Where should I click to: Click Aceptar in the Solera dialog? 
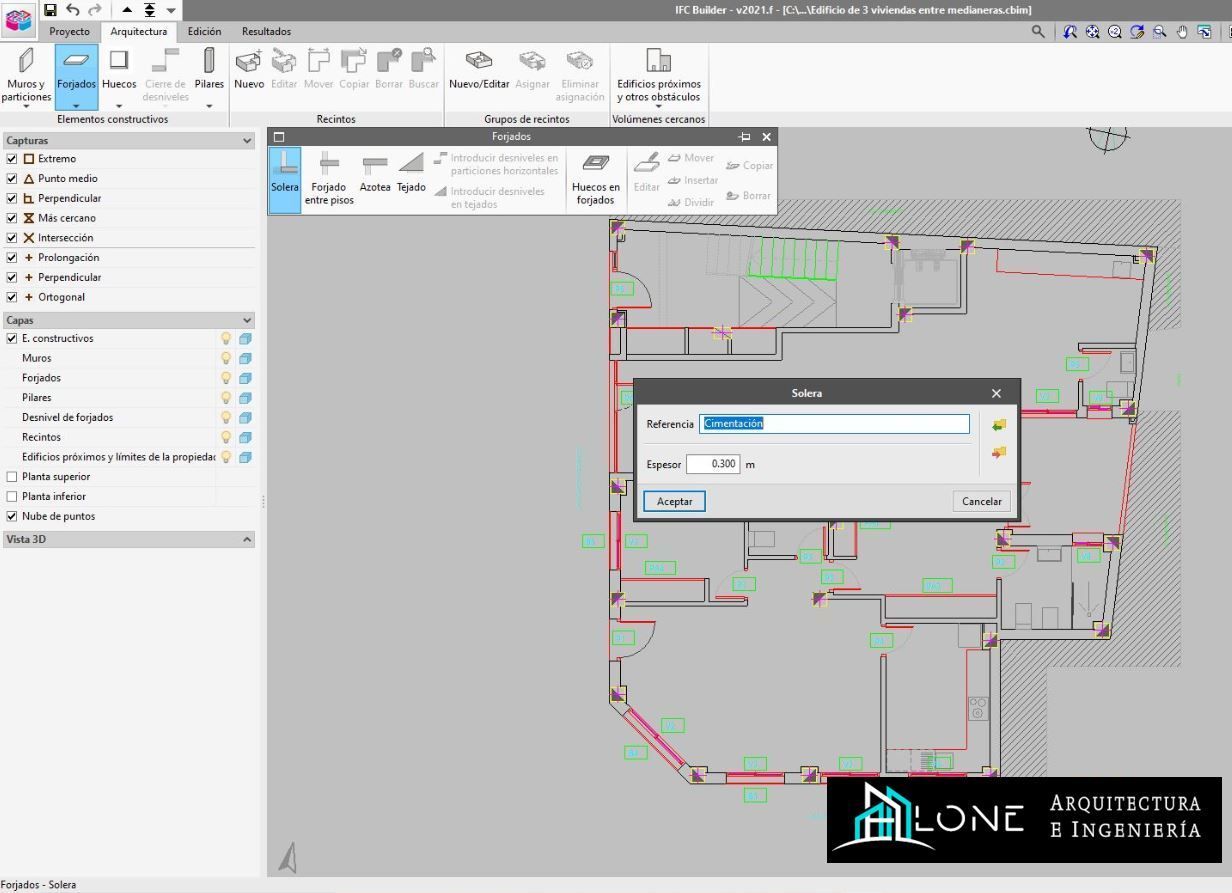tap(674, 501)
